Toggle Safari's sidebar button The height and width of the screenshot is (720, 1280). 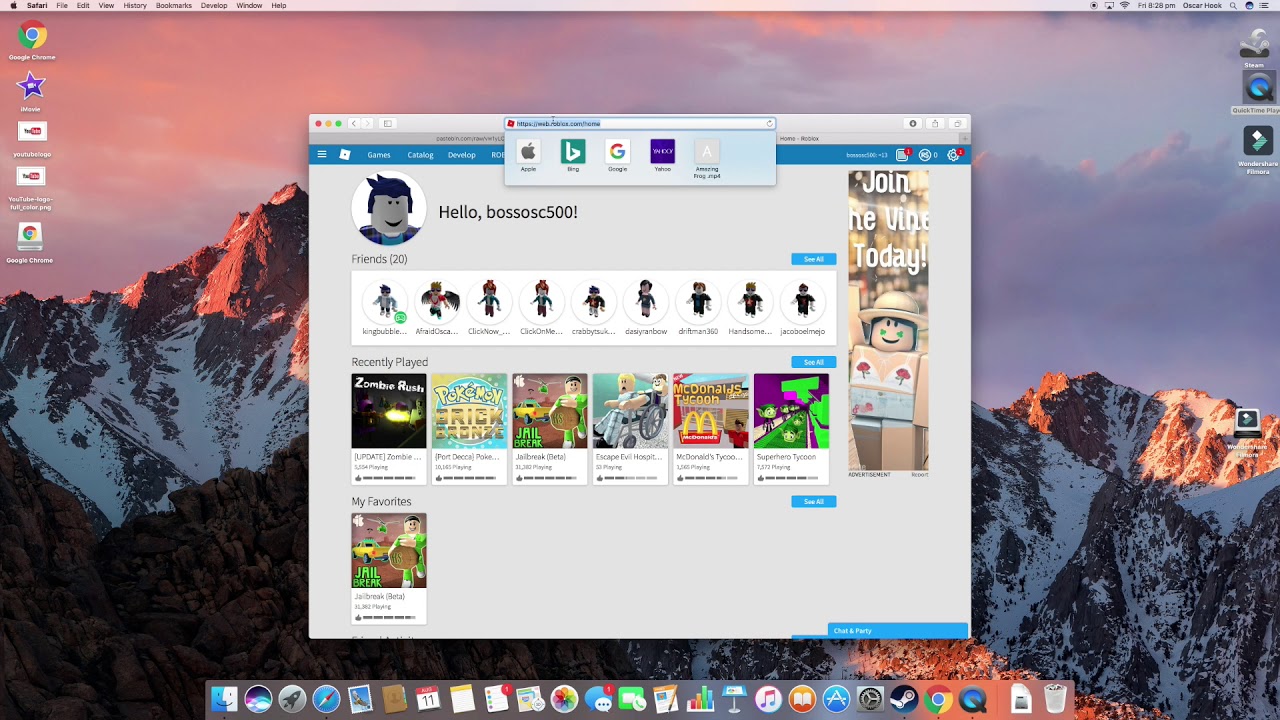click(388, 124)
